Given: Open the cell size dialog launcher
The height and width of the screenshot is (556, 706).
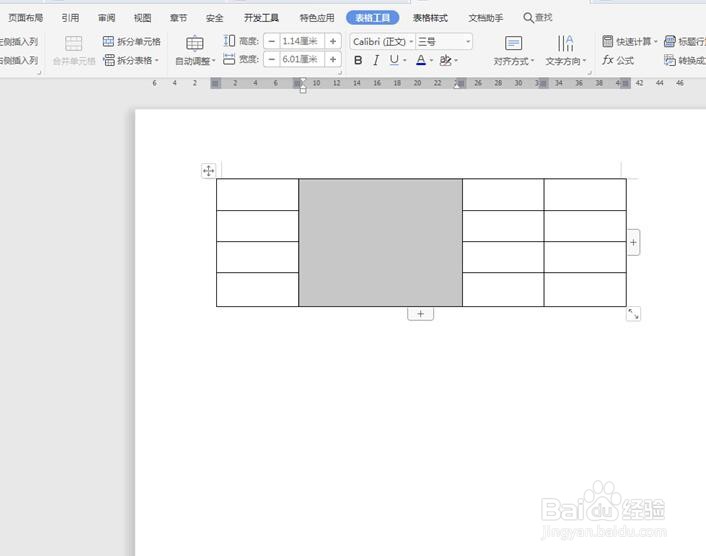Looking at the screenshot, I should coord(339,72).
